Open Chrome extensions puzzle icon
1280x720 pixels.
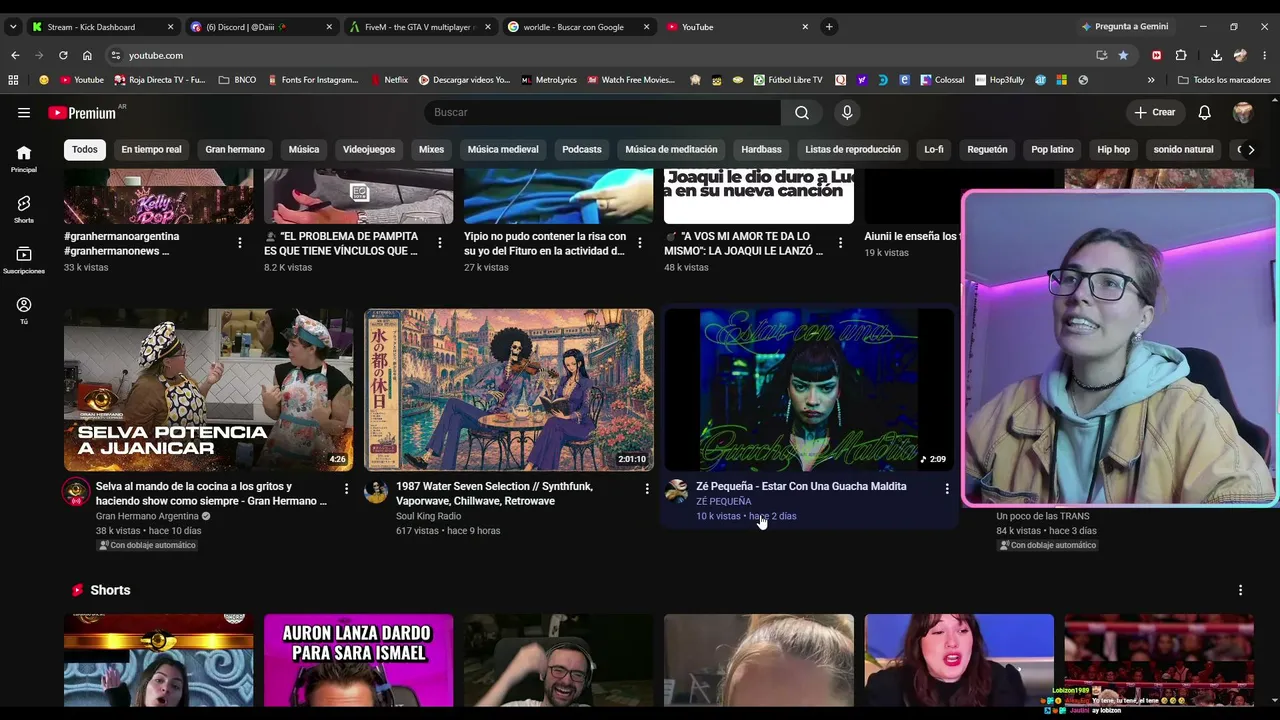point(1181,55)
